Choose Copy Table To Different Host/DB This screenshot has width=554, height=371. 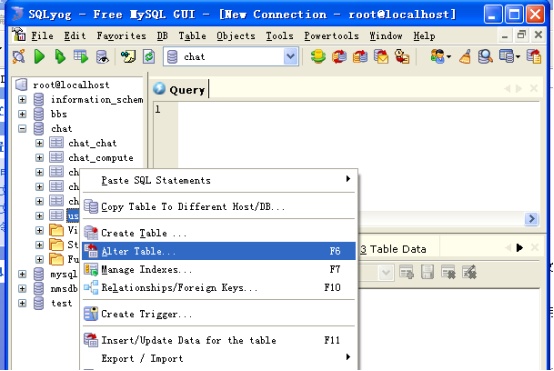tap(219, 206)
